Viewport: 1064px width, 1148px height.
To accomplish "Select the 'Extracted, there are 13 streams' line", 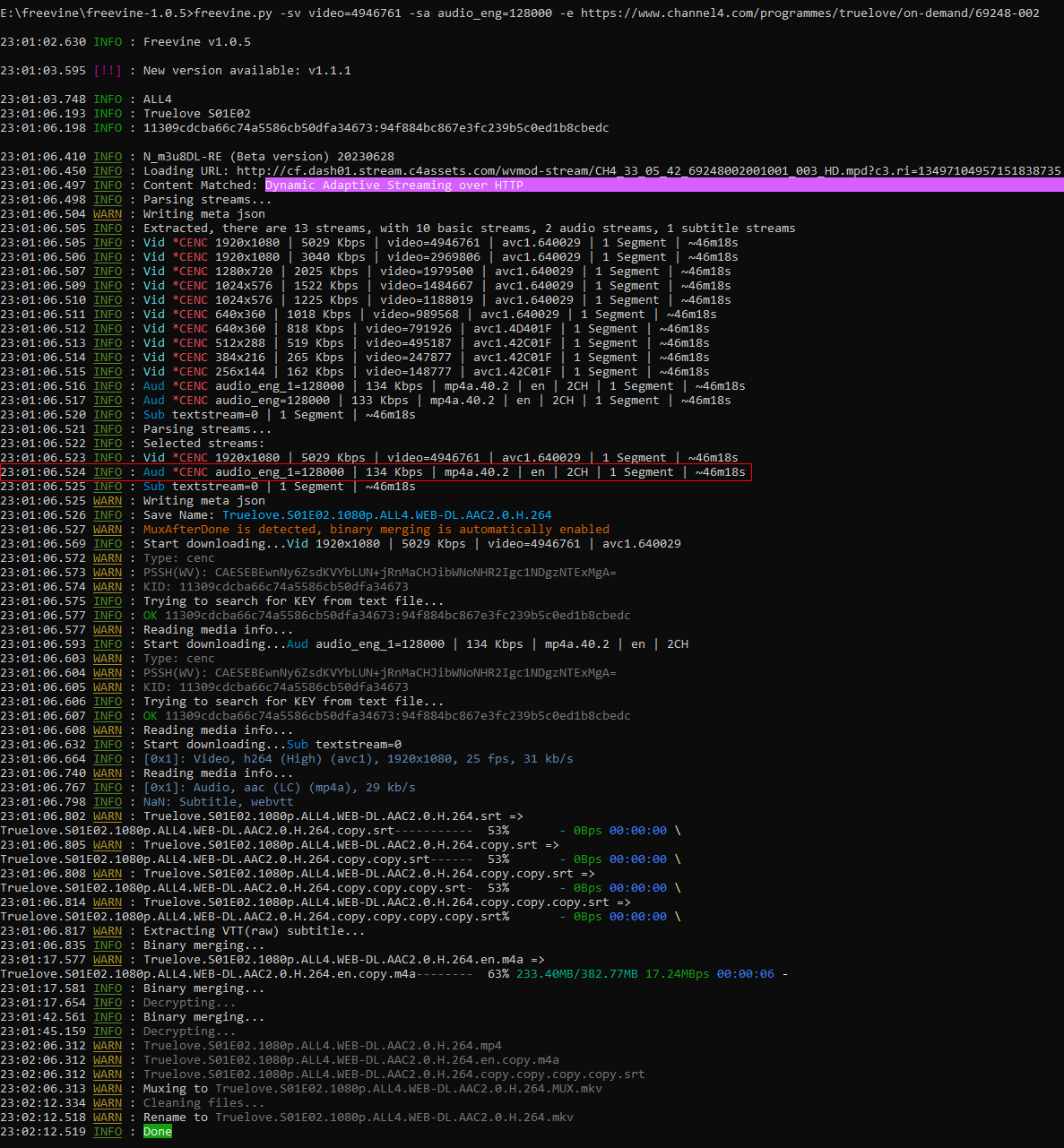I will click(x=470, y=229).
